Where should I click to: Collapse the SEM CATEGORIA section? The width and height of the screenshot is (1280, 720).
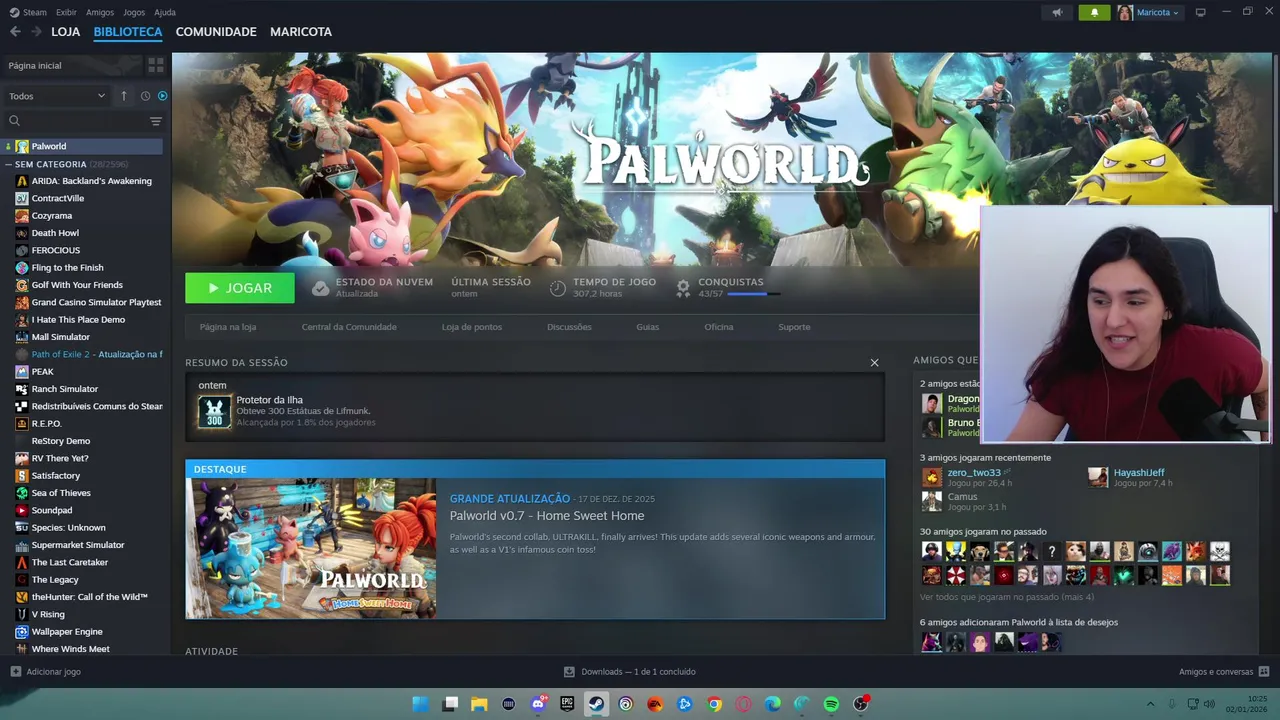point(9,164)
